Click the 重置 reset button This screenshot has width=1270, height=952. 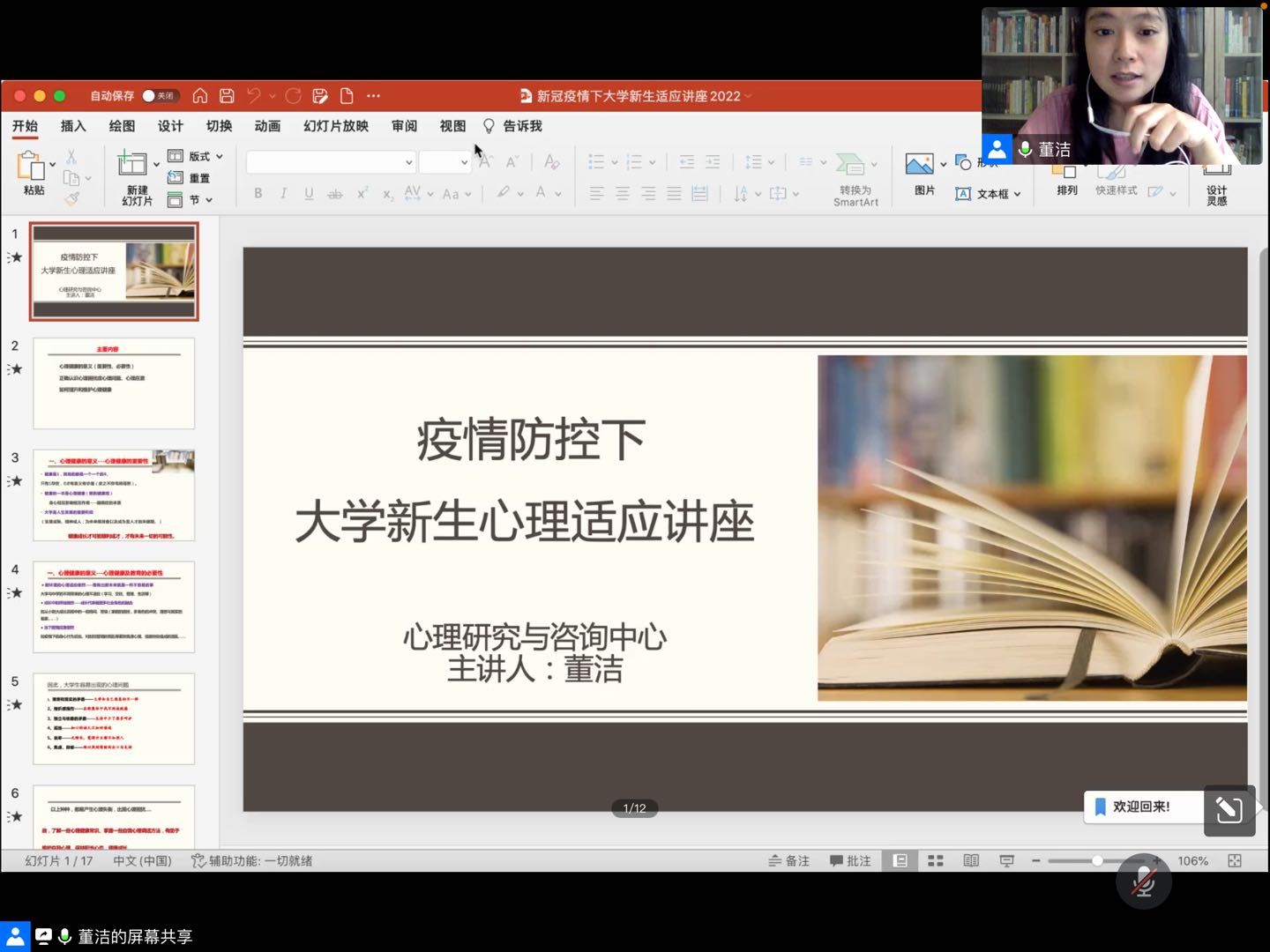tap(190, 178)
